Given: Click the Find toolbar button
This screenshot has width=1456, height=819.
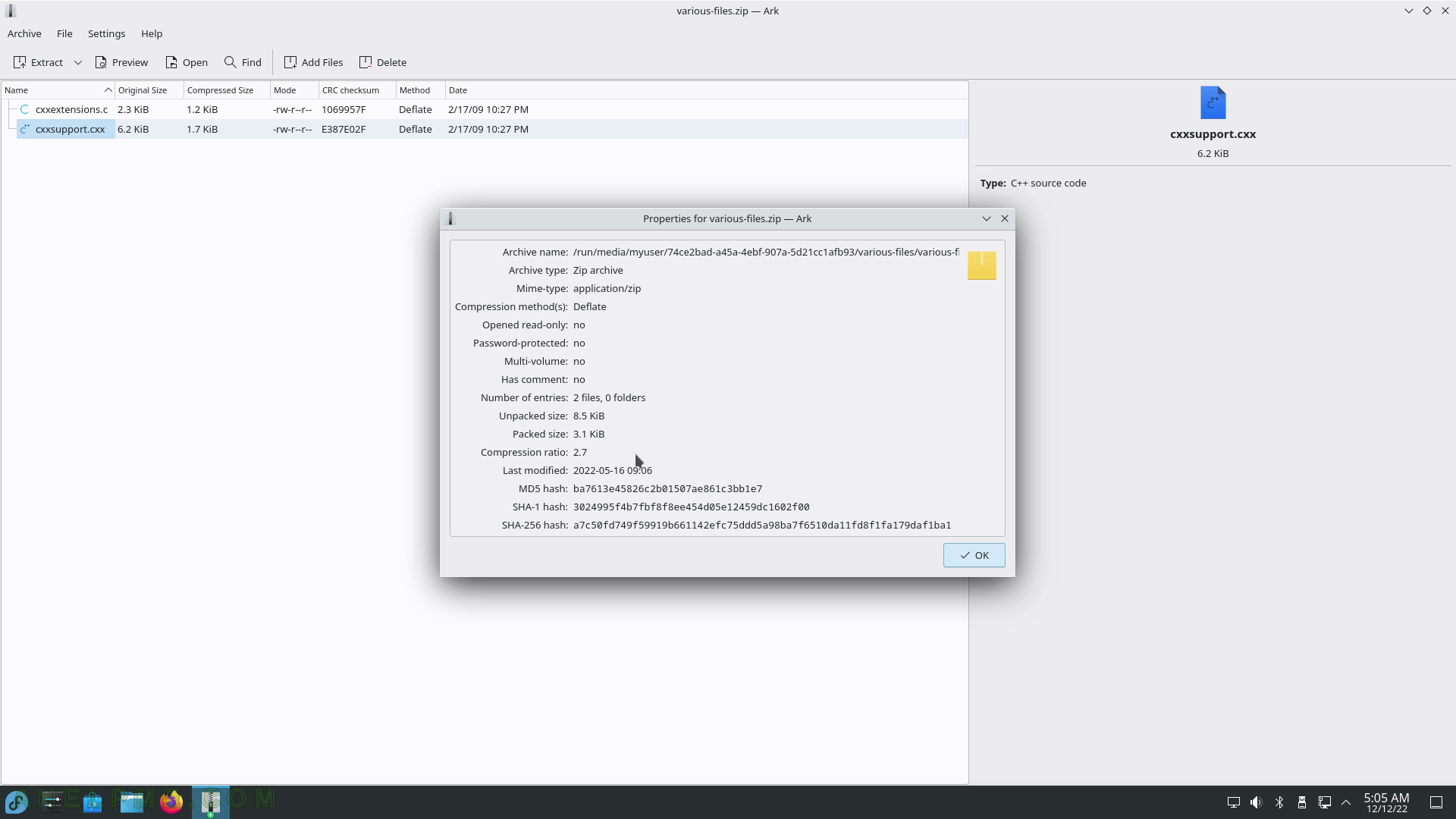Looking at the screenshot, I should (x=243, y=62).
